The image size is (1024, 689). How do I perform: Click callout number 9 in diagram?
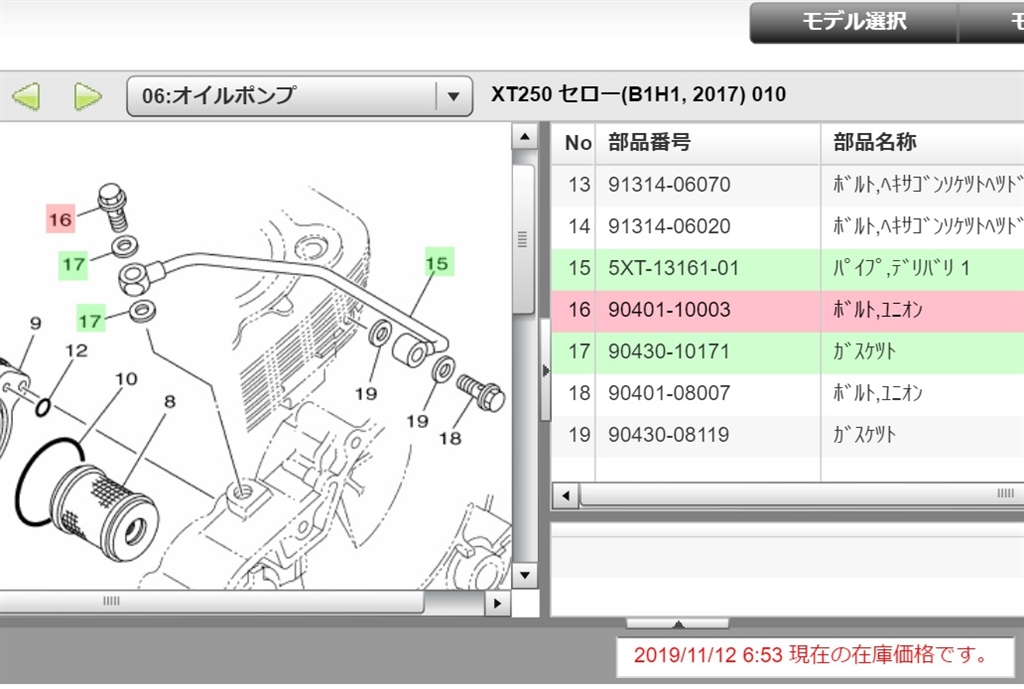pyautogui.click(x=35, y=323)
